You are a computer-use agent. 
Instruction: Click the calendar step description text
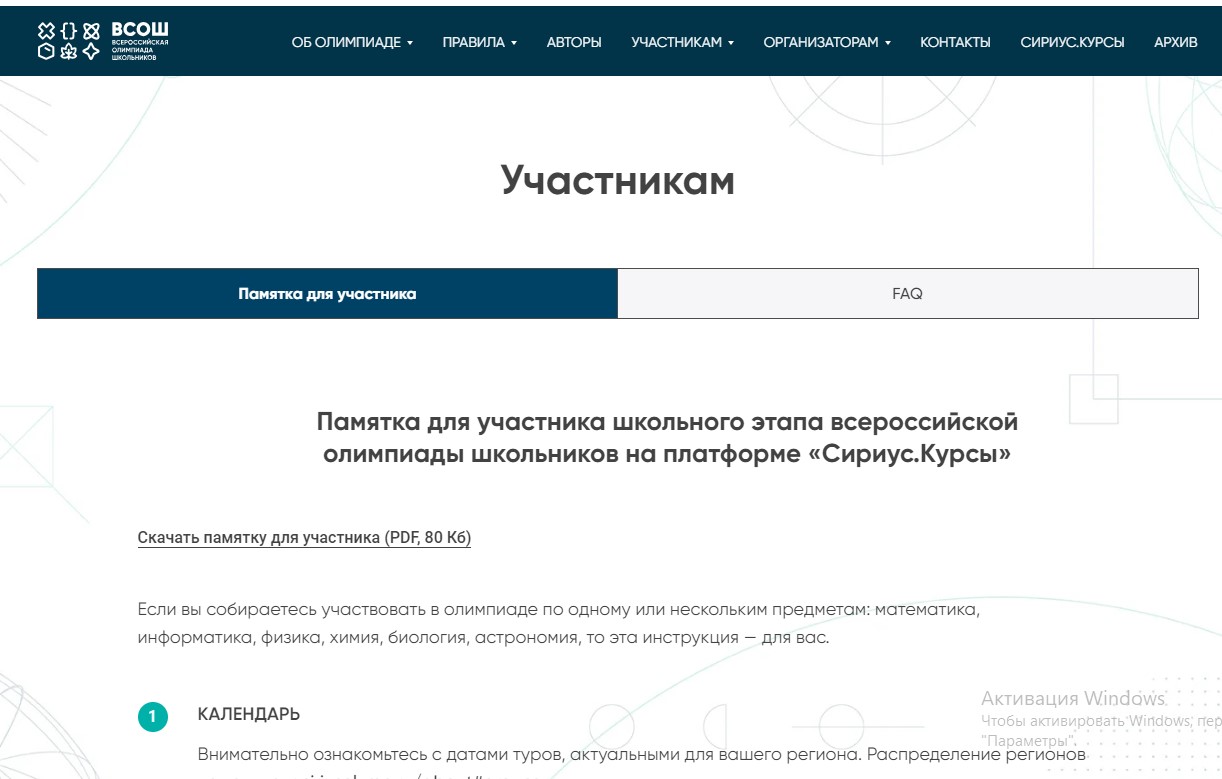coord(641,754)
